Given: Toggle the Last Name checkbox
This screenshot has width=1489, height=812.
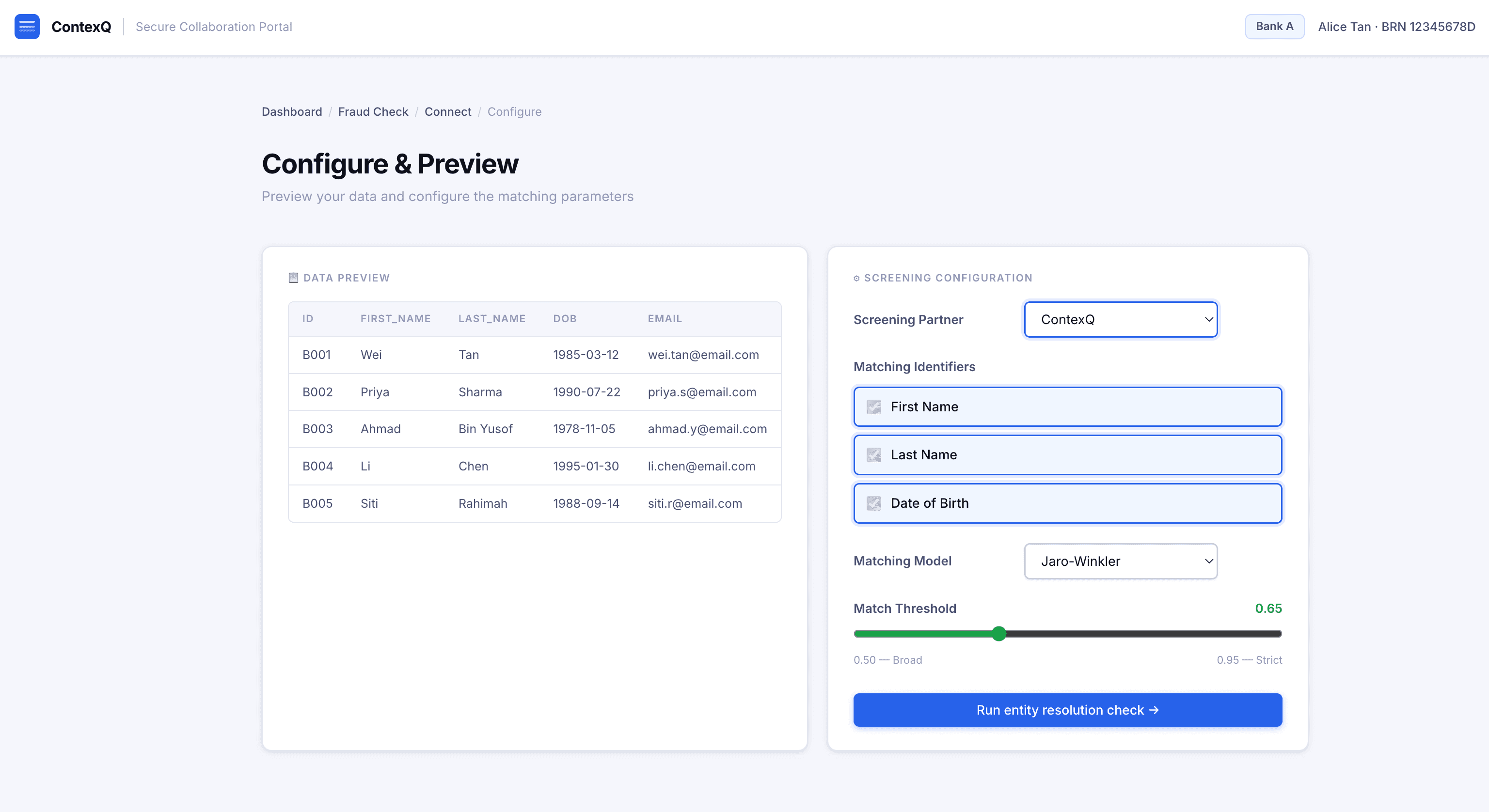Looking at the screenshot, I should [874, 455].
